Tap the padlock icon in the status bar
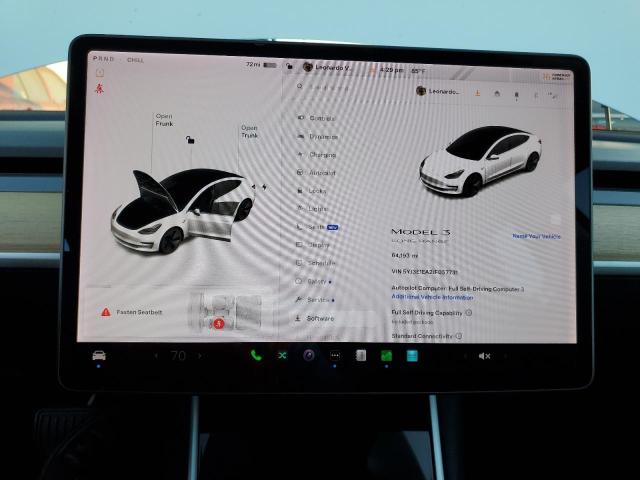Screen dimensions: 640x480 [289, 66]
